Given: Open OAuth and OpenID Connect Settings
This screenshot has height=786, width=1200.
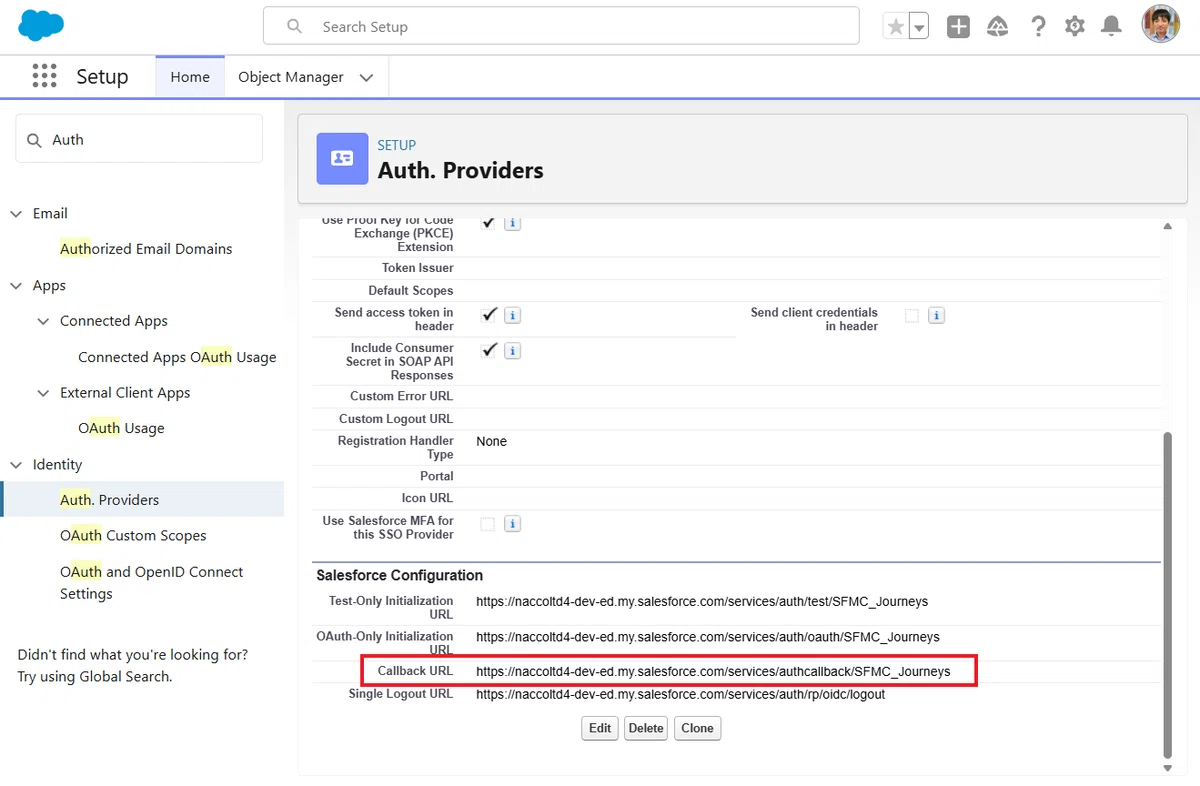Looking at the screenshot, I should (x=151, y=583).
